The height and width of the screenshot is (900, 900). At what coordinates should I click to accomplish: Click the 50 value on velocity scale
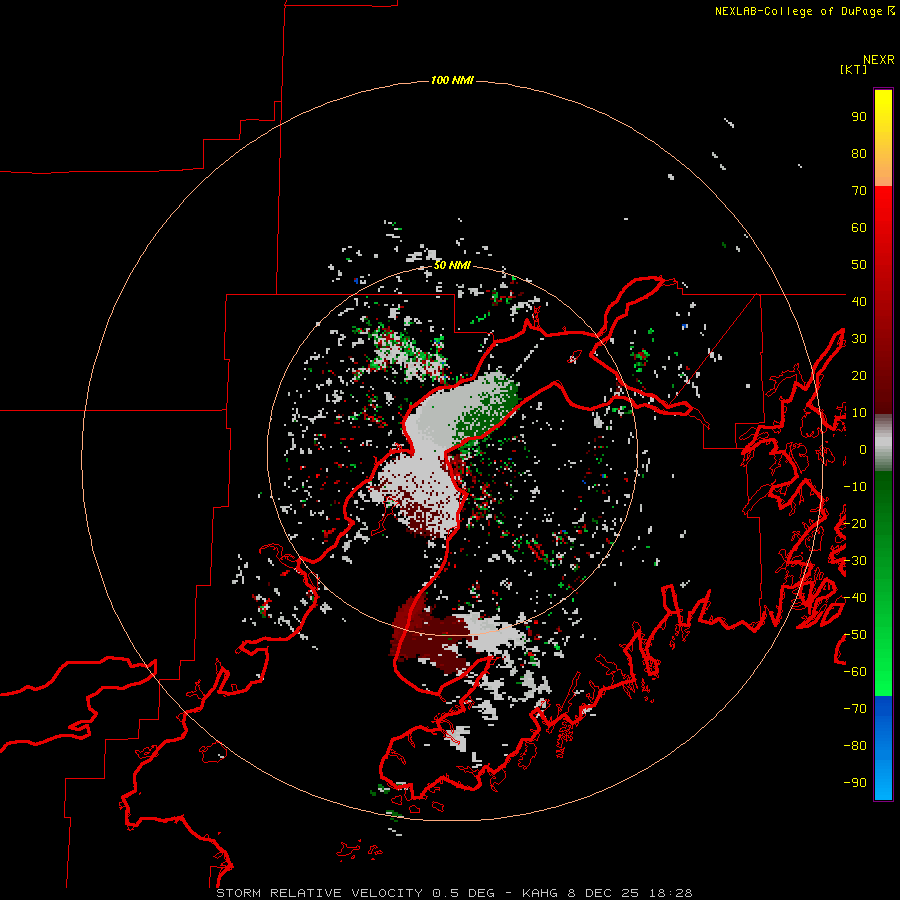(859, 265)
